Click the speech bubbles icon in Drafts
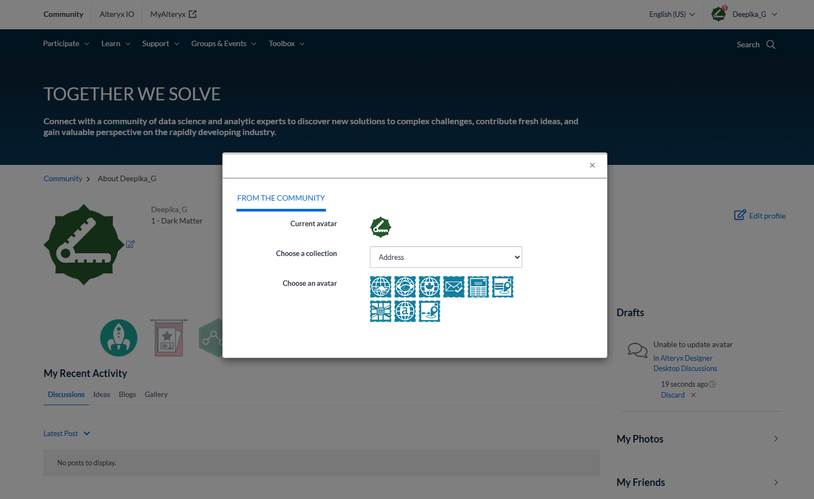The image size is (814, 499). tap(637, 350)
